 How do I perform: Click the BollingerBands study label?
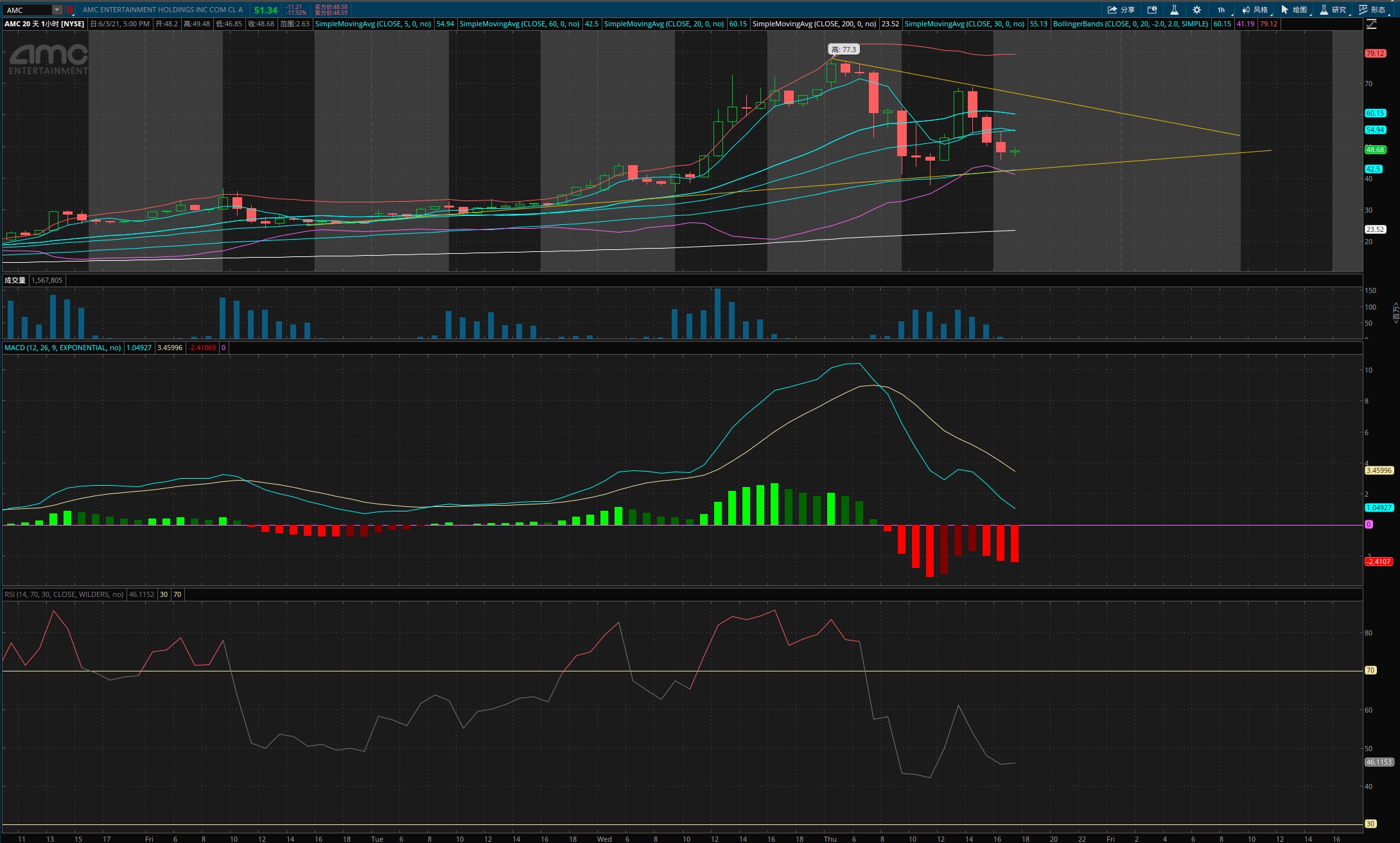(x=1130, y=24)
